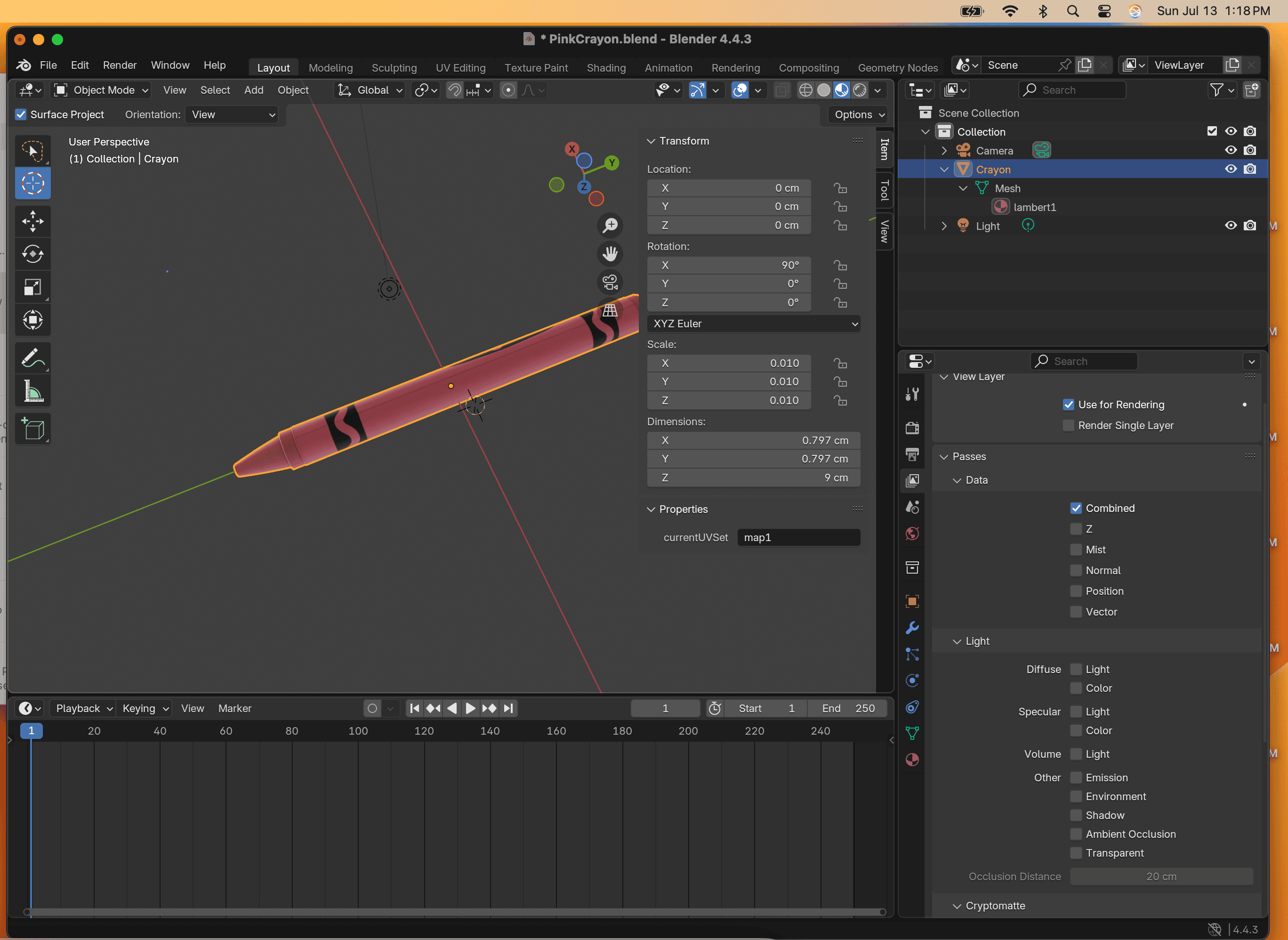
Task: Select the Rotate tool
Action: click(x=32, y=254)
